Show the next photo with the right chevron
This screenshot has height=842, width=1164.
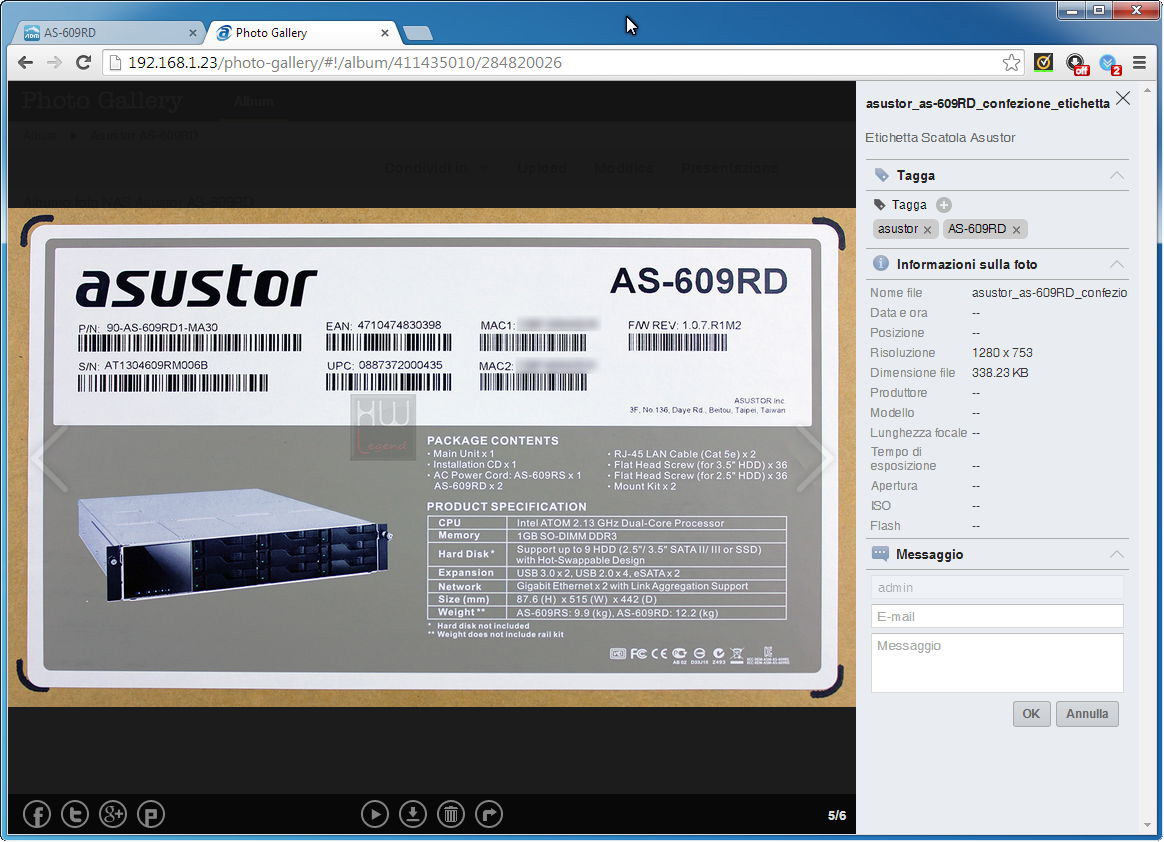tap(814, 458)
